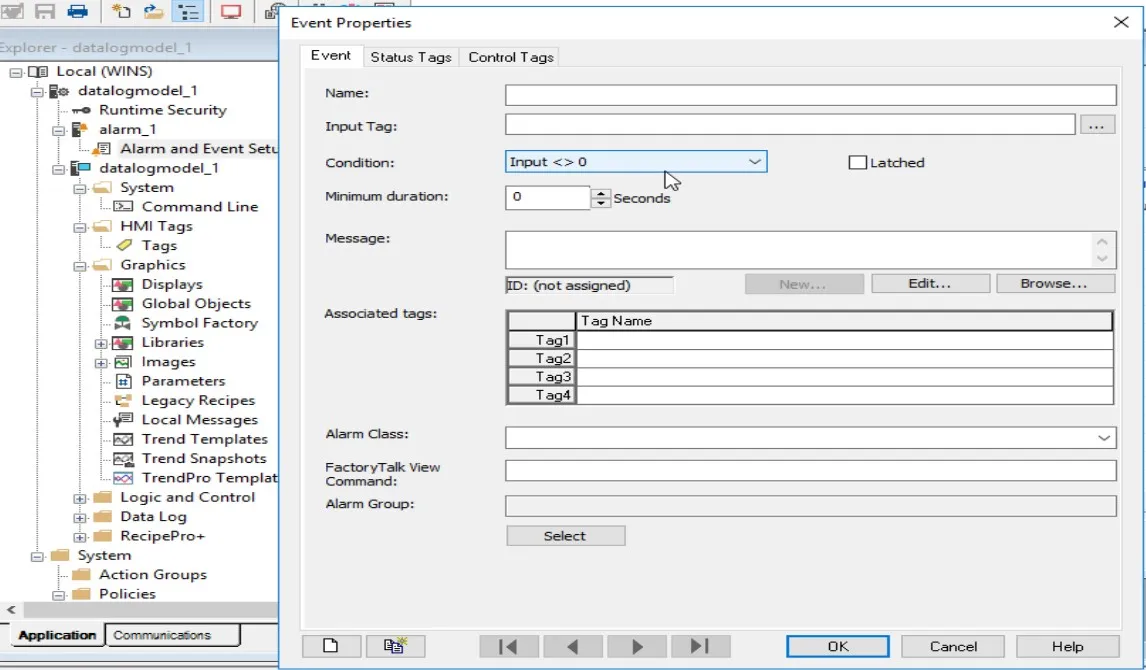Click the Parameters icon in the tree
The image size is (1146, 670).
coord(124,381)
